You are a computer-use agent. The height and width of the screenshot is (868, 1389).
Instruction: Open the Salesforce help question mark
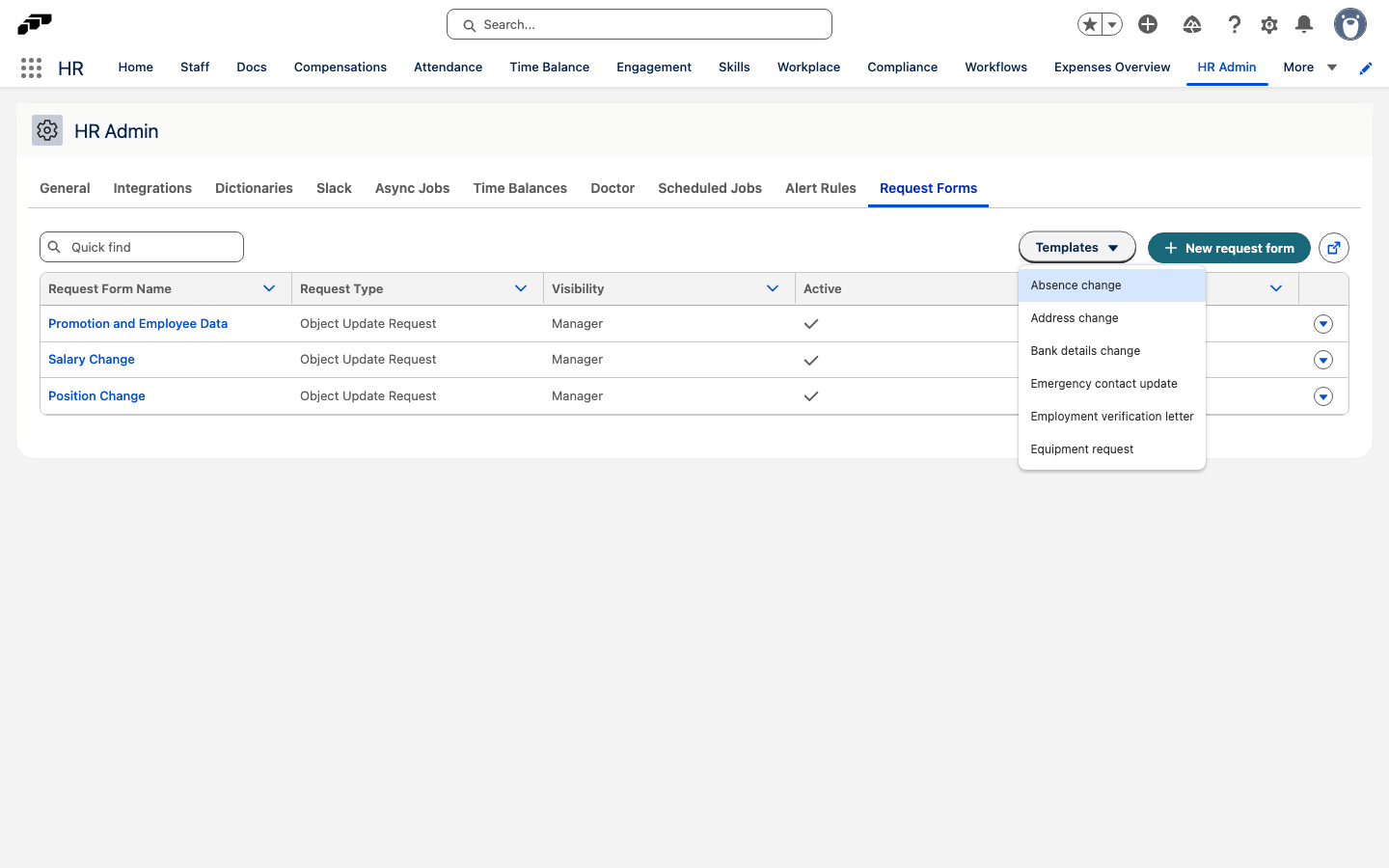coord(1234,24)
